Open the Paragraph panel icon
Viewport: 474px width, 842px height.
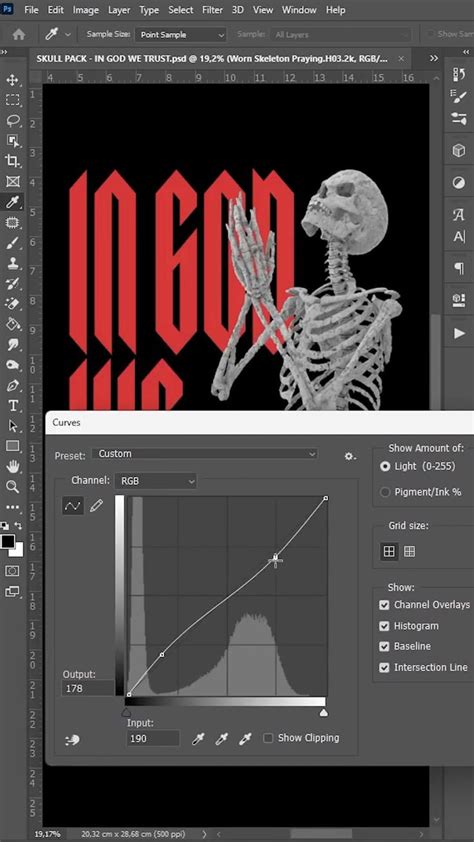[459, 268]
